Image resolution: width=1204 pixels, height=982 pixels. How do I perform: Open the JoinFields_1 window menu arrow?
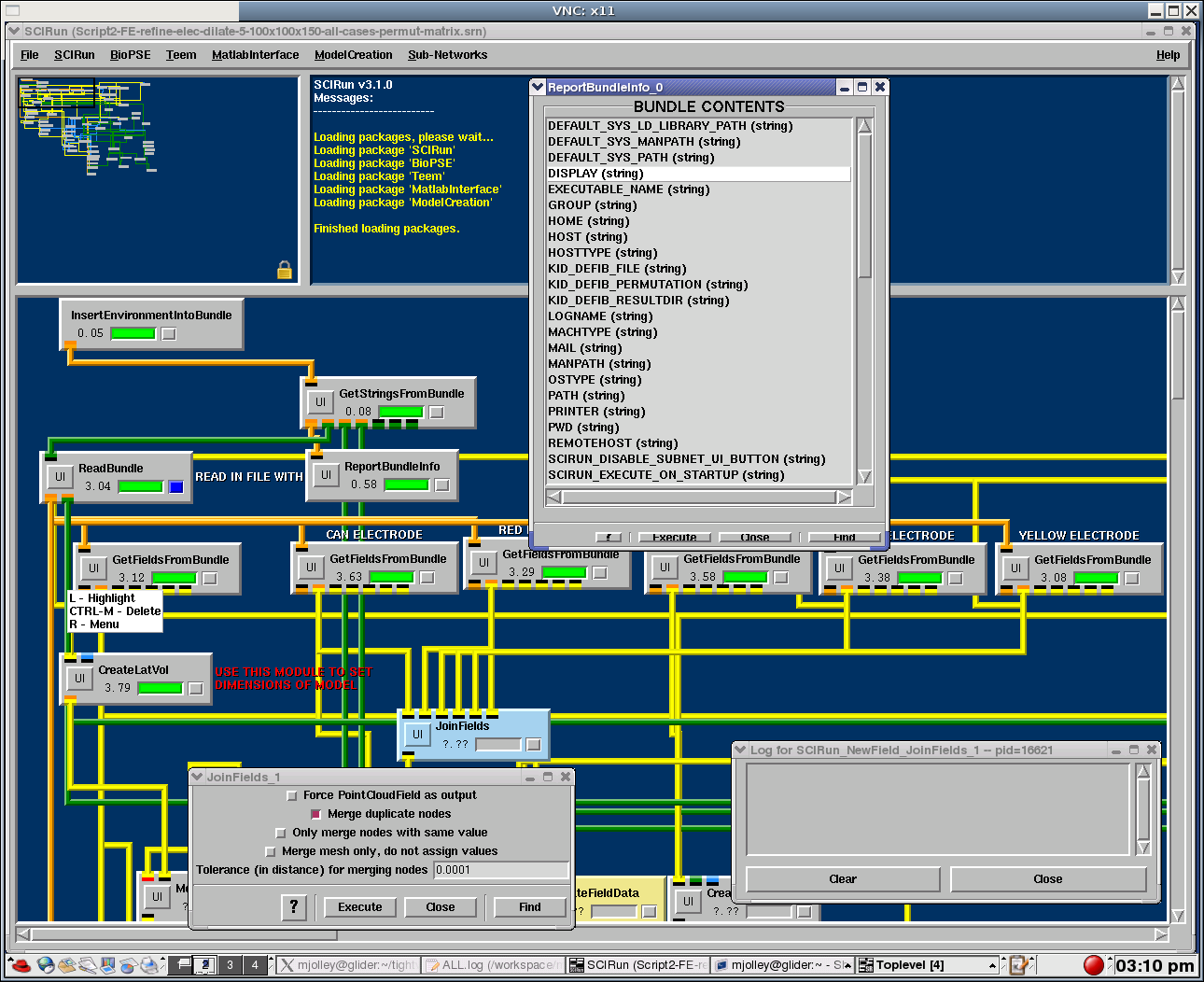point(197,777)
